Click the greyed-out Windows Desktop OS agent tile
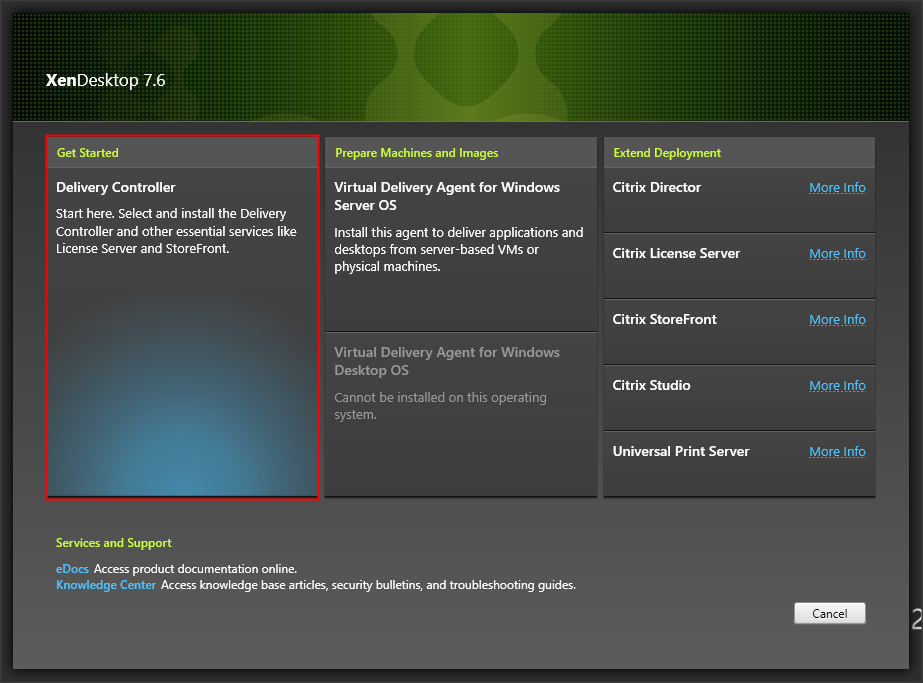 point(460,412)
